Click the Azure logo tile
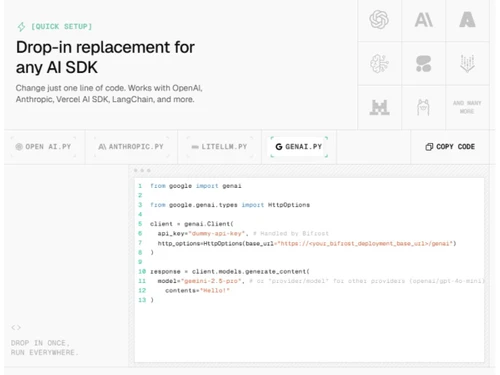Image resolution: width=500 pixels, height=375 pixels. coord(467,20)
